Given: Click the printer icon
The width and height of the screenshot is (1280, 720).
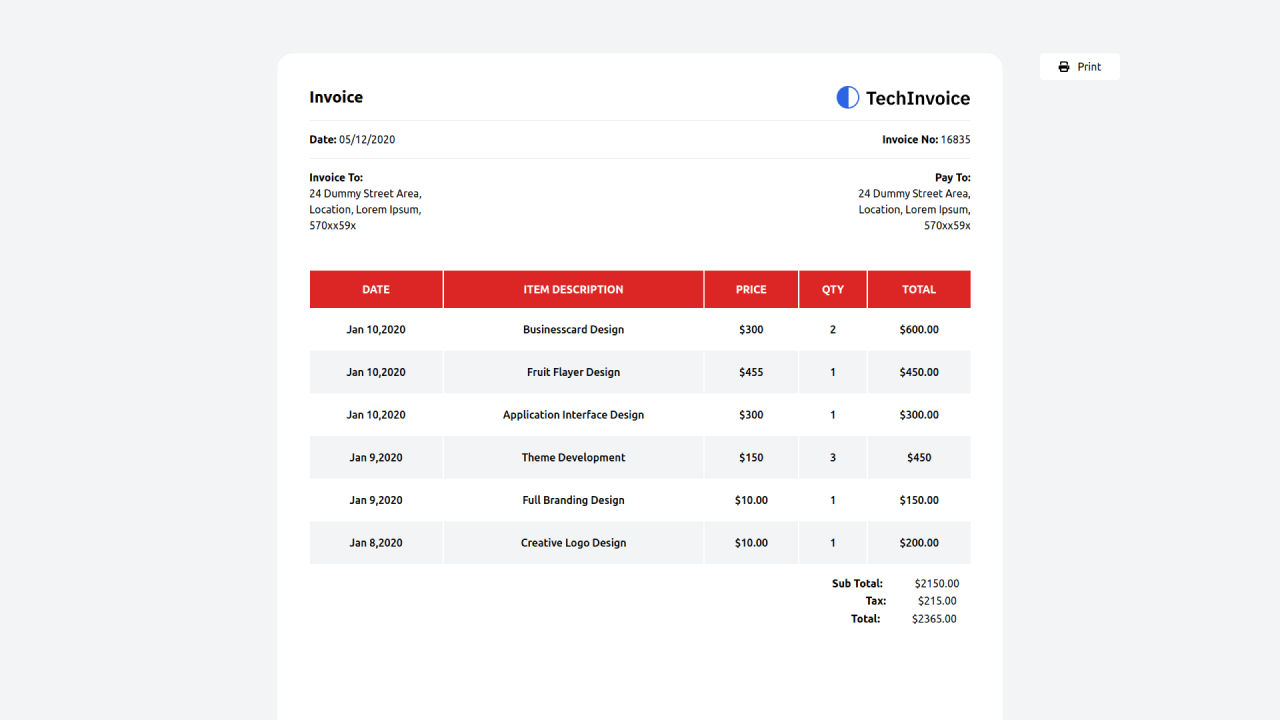Looking at the screenshot, I should (x=1064, y=67).
